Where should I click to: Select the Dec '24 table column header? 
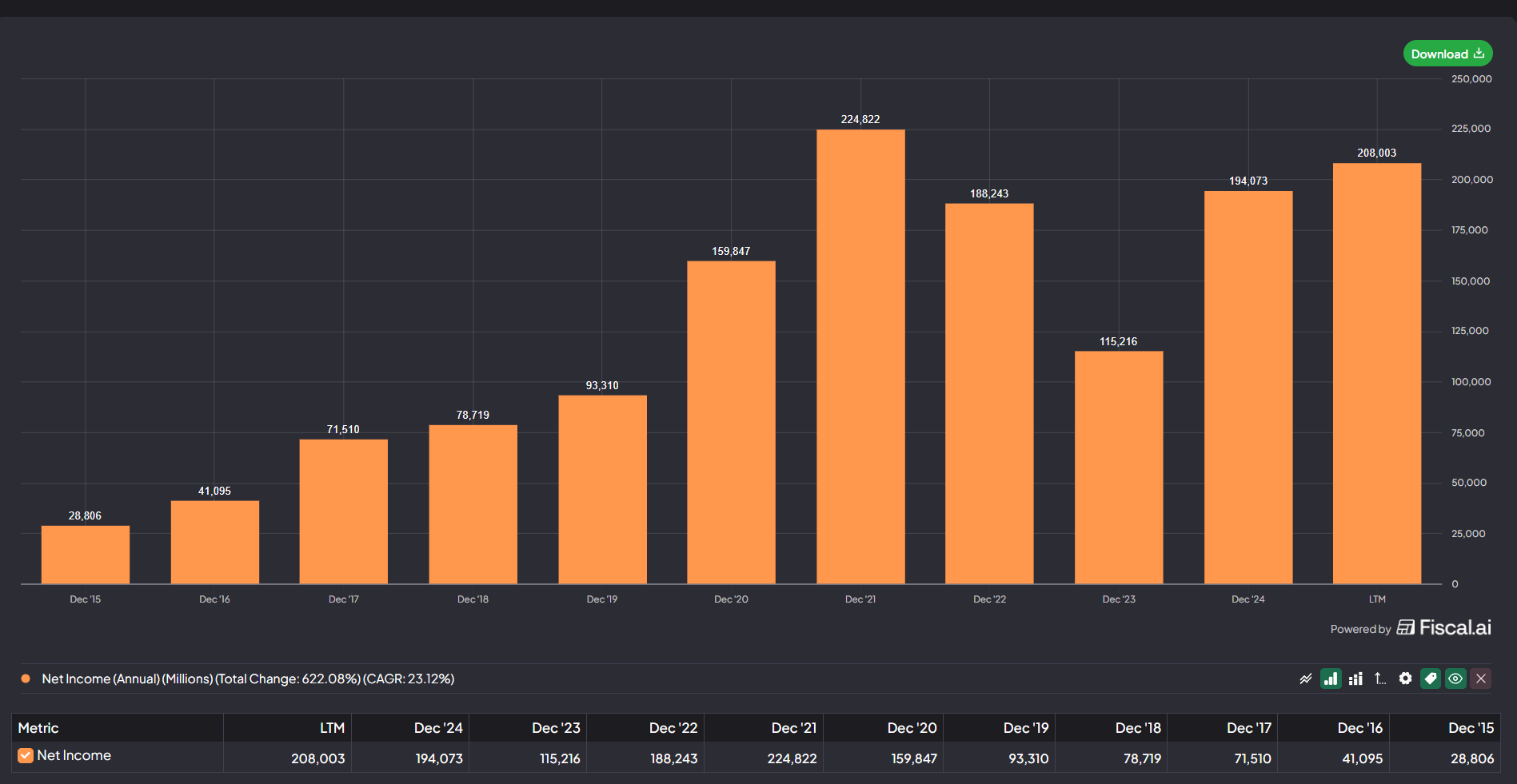coord(438,728)
